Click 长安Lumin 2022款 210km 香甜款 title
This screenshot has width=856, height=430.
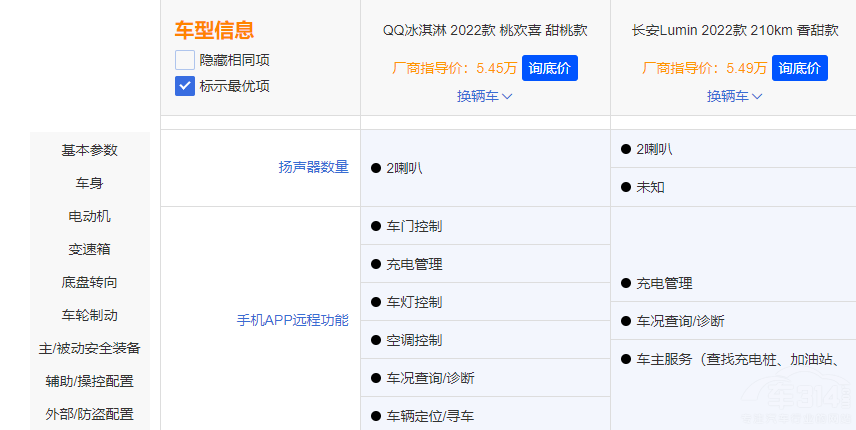(735, 30)
